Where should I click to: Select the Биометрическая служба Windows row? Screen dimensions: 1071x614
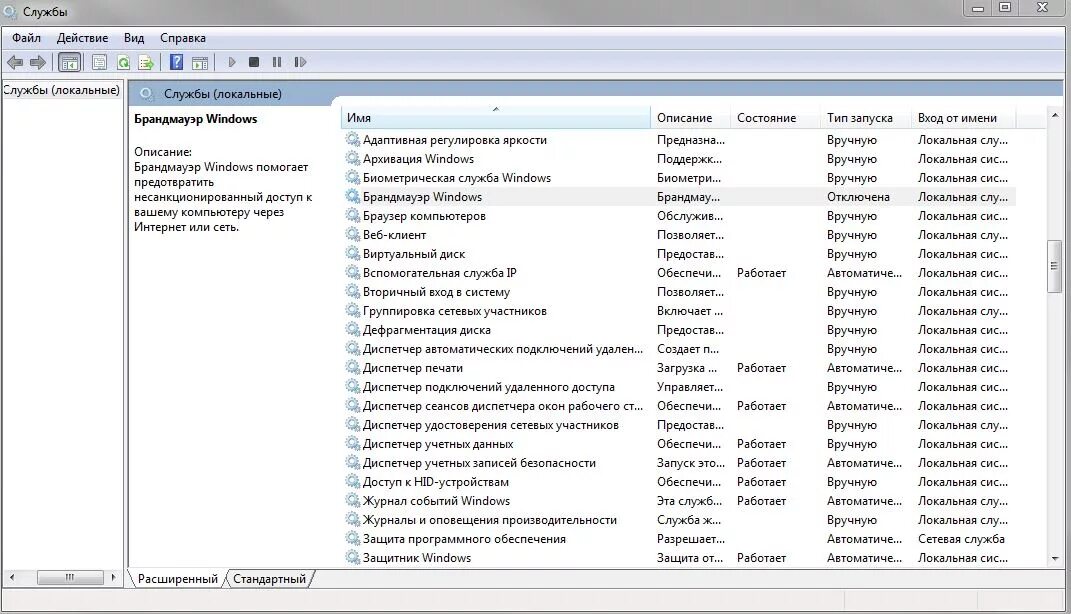pos(680,178)
